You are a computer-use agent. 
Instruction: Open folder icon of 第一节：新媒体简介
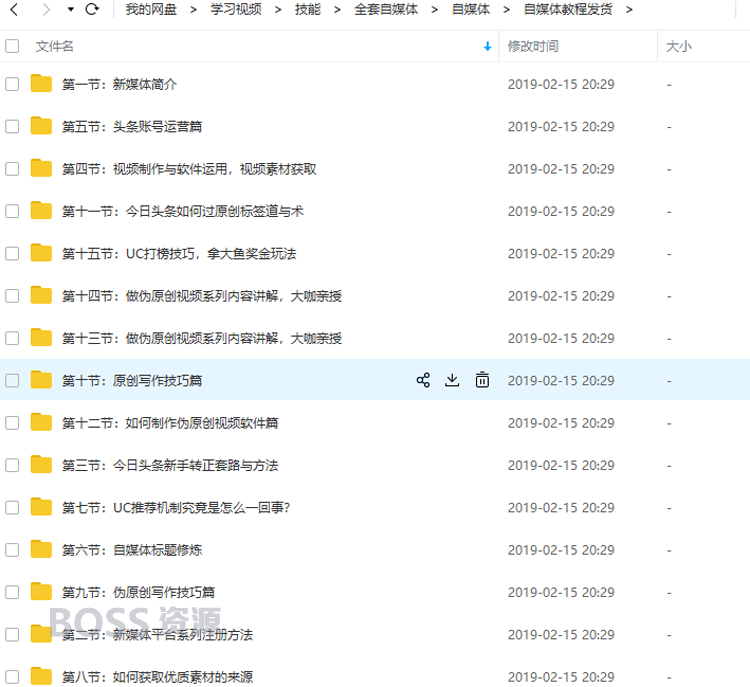click(41, 83)
